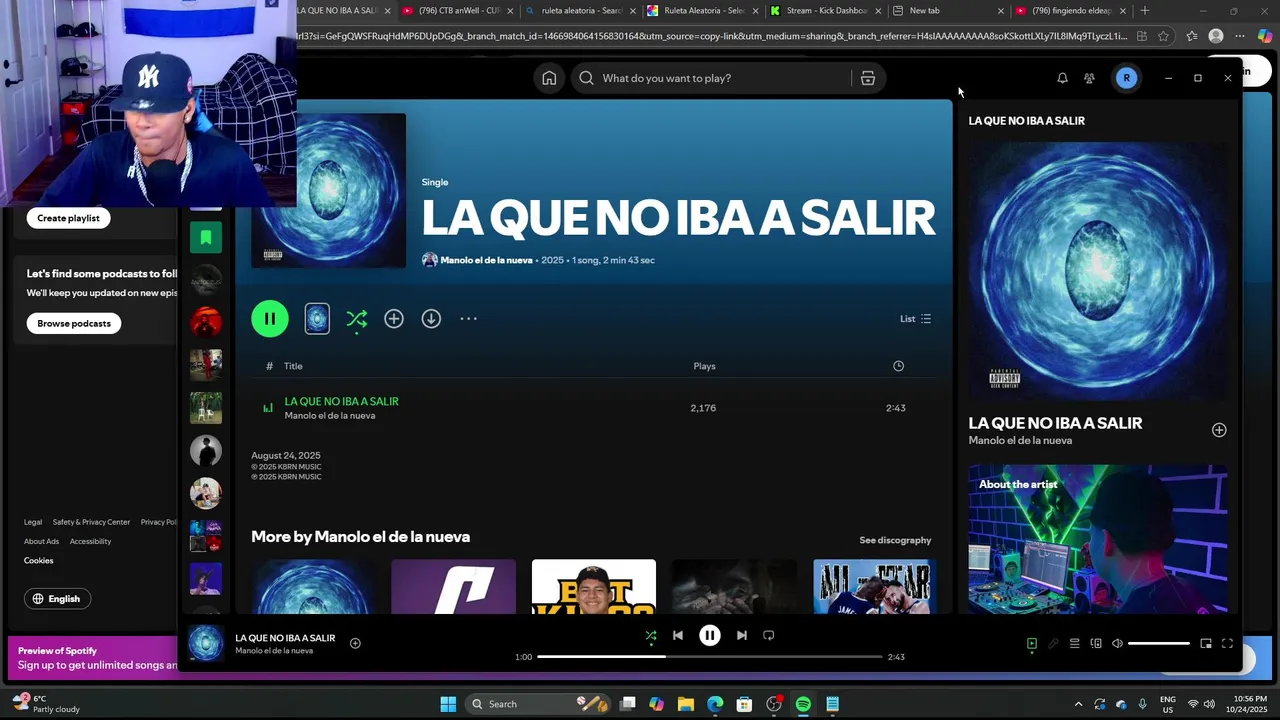Toggle Now Playing view
The height and width of the screenshot is (720, 1280).
(x=1032, y=644)
